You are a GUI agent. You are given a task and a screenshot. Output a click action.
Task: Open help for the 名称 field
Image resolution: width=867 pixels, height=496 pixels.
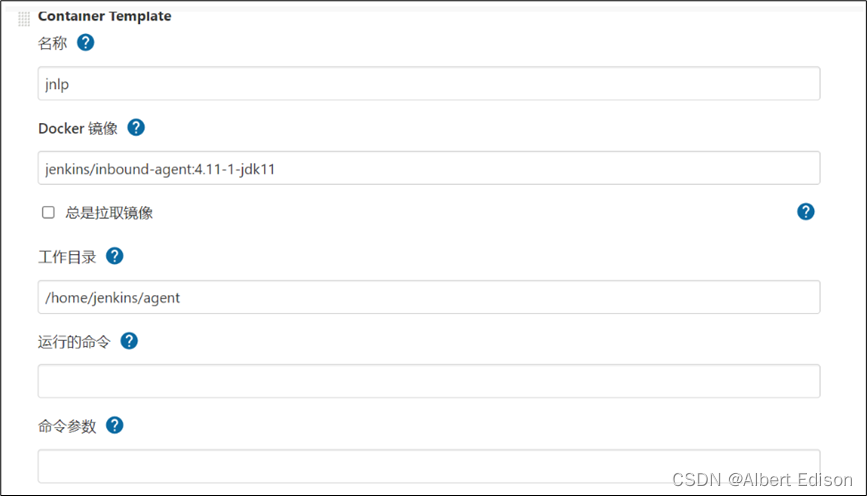[x=86, y=42]
